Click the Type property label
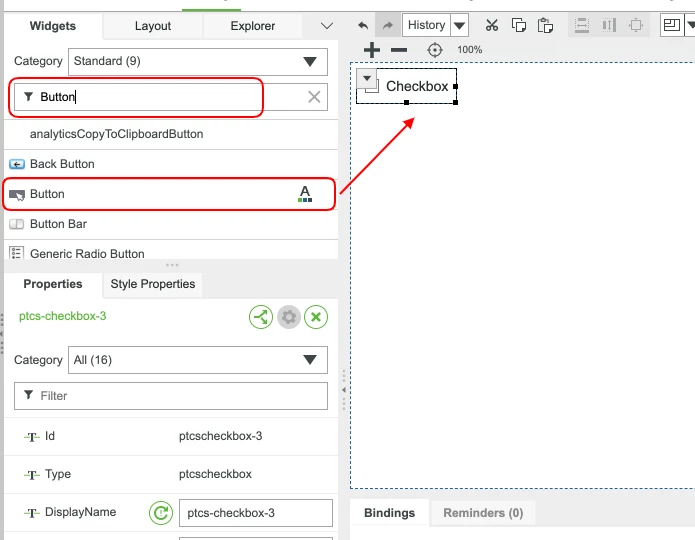695x540 pixels. click(58, 474)
